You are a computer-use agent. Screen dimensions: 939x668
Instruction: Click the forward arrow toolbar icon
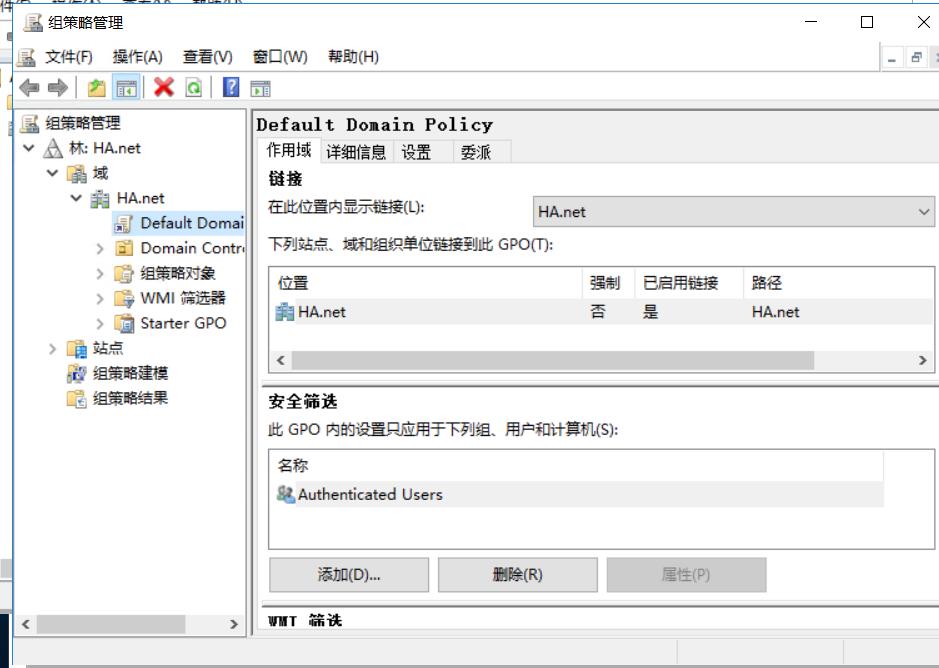[x=58, y=88]
